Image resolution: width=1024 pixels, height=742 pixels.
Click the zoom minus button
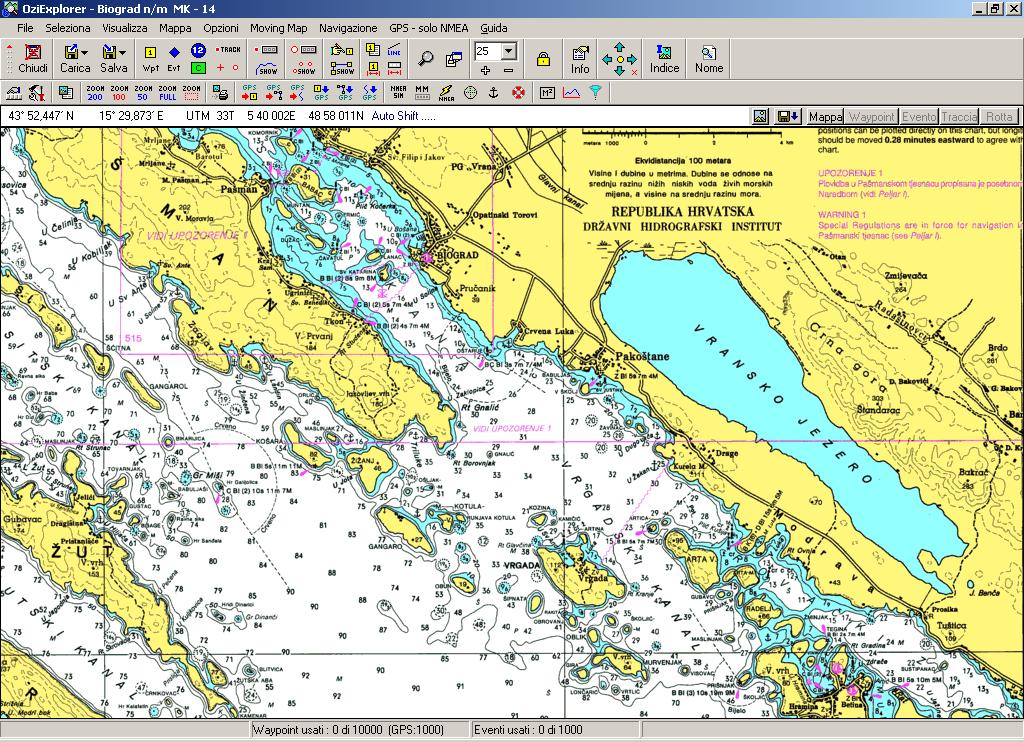tap(509, 70)
